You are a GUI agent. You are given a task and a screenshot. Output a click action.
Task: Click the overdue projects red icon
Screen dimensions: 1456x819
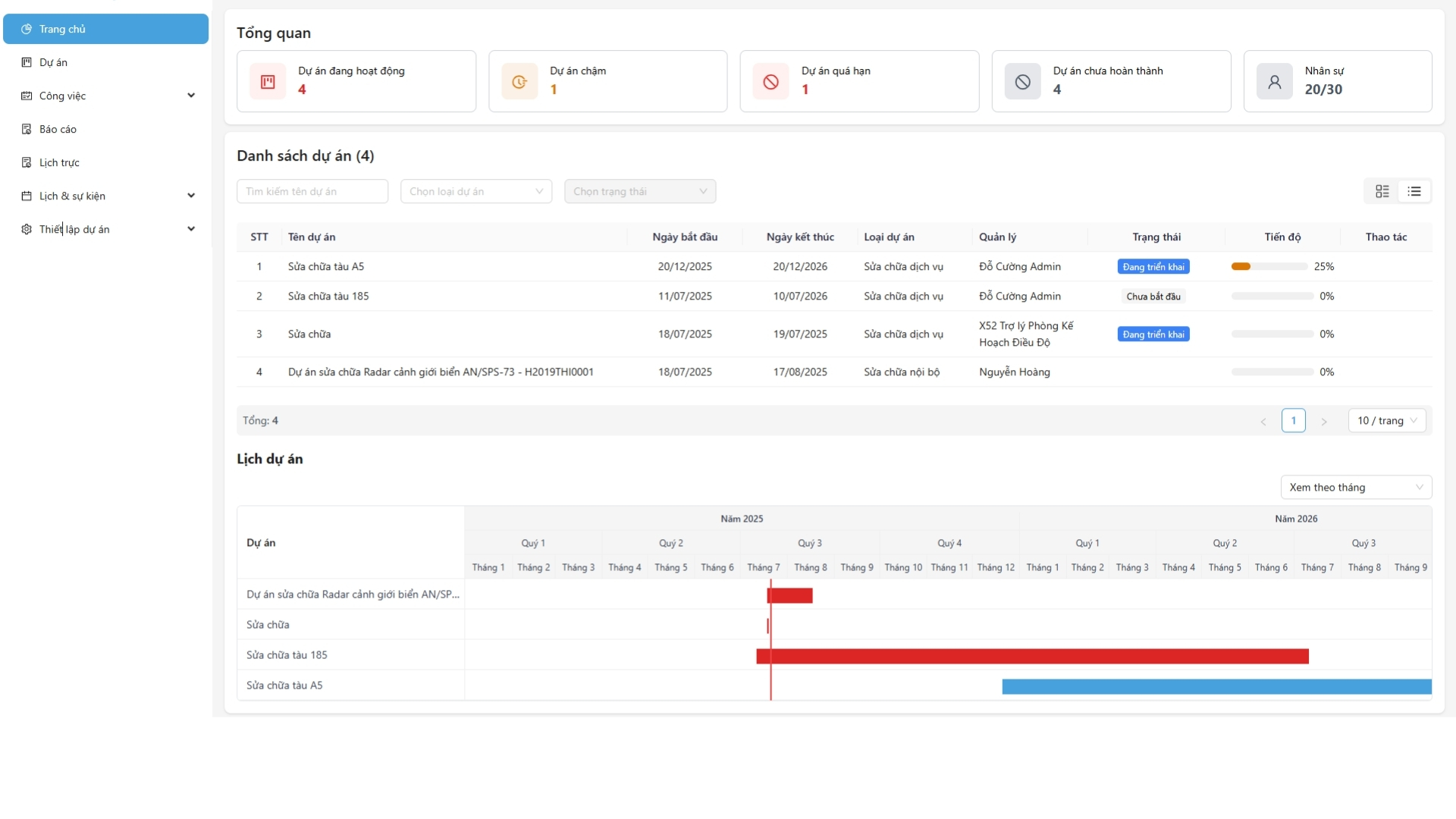point(770,82)
